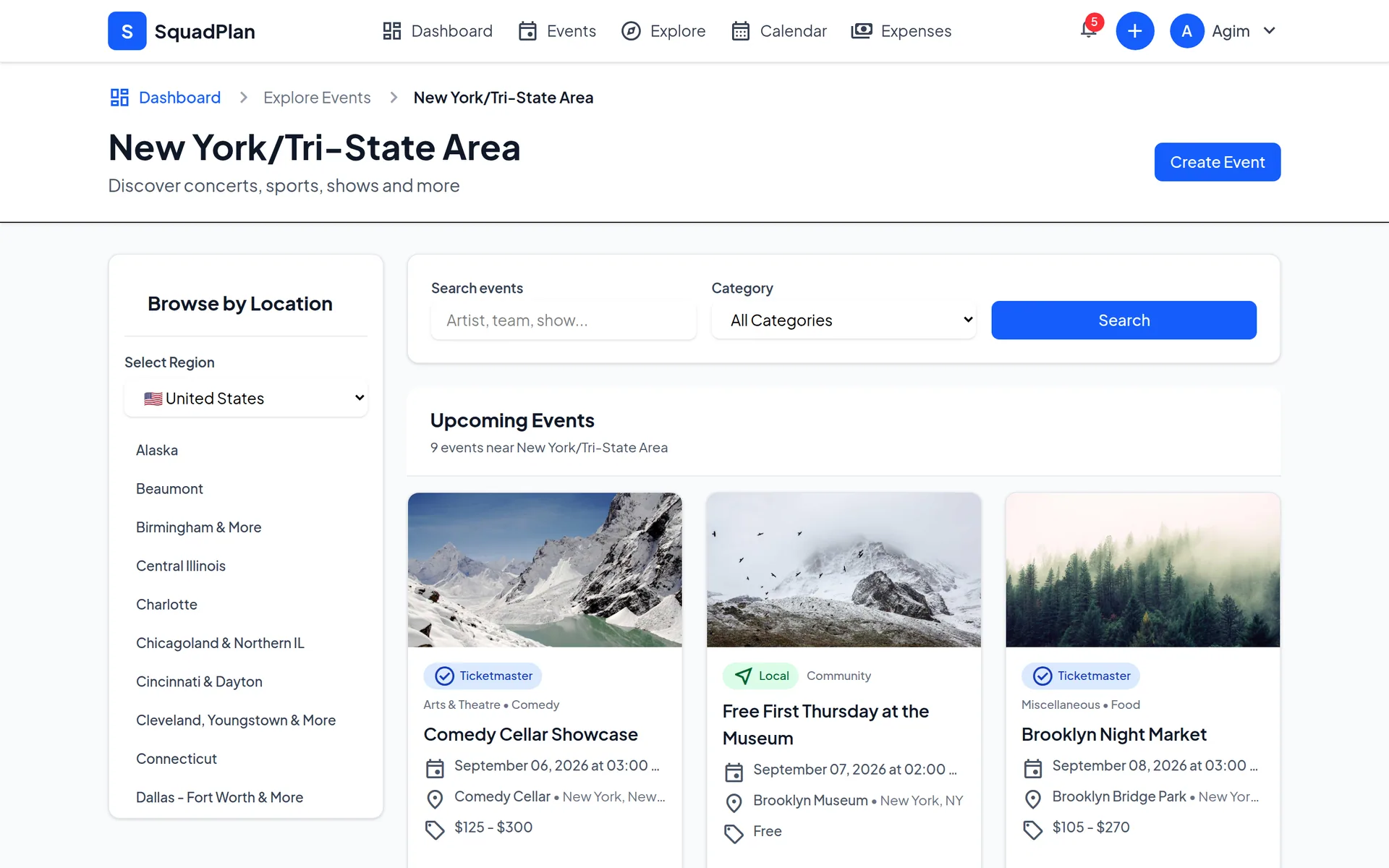Click the Local badge on Free First Thursday
Image resolution: width=1389 pixels, height=868 pixels.
[x=760, y=676]
